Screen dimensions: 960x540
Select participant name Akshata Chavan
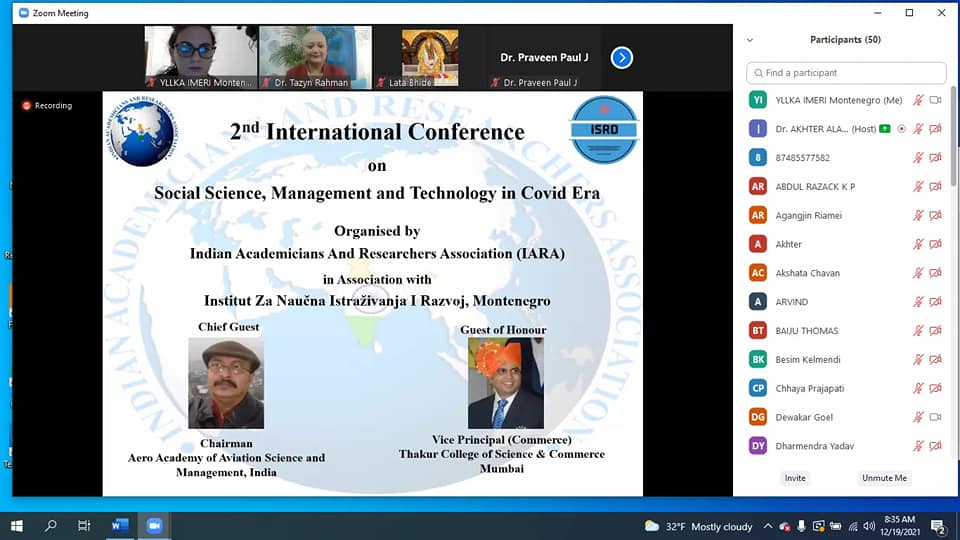[808, 273]
